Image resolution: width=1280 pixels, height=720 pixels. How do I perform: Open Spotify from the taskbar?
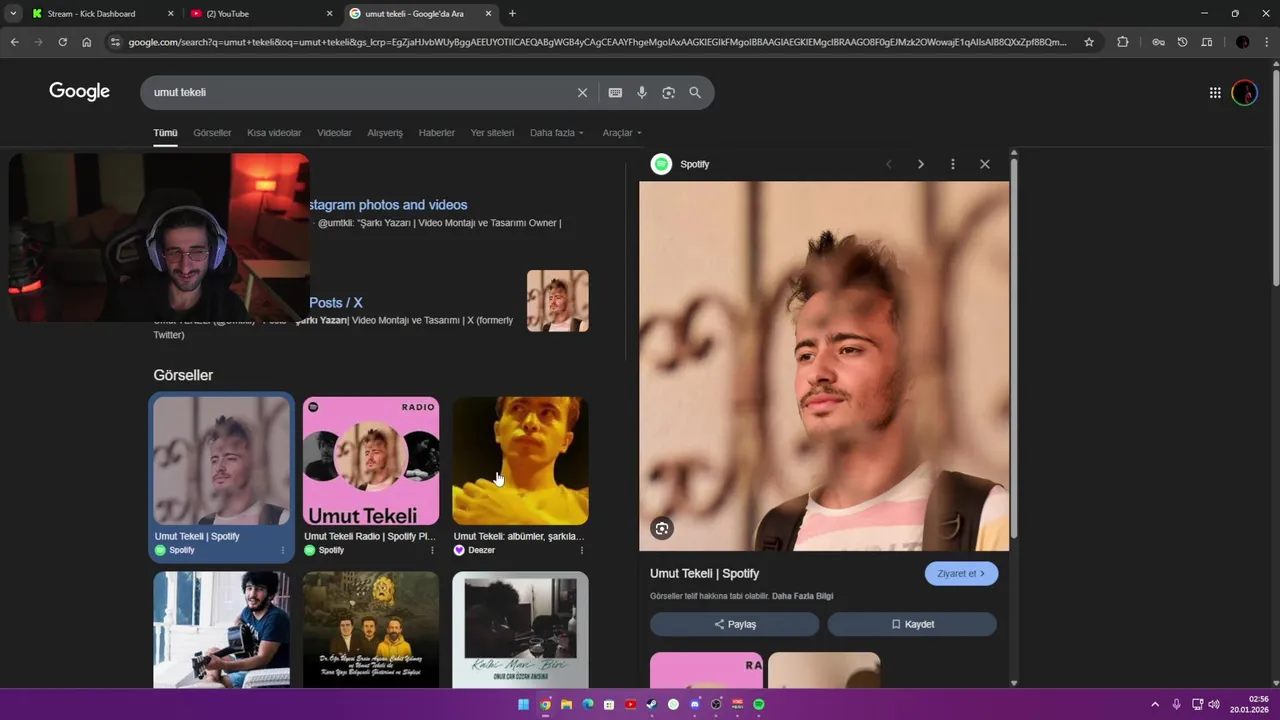759,705
